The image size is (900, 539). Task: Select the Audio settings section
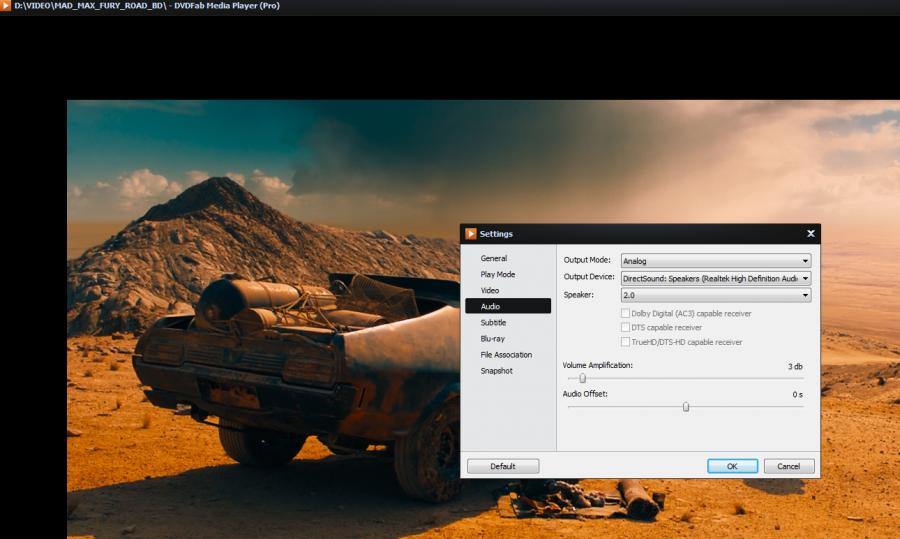point(508,306)
